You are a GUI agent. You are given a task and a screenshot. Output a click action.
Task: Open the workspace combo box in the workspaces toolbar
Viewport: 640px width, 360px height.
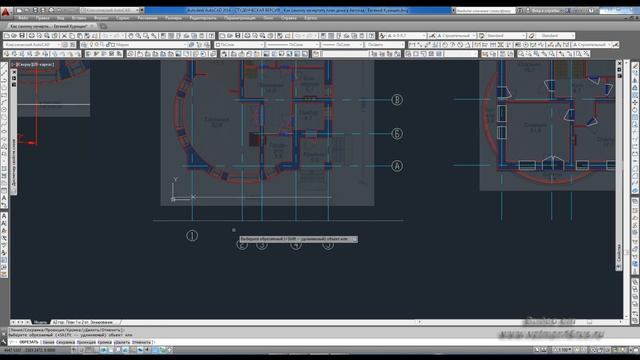coord(32,44)
